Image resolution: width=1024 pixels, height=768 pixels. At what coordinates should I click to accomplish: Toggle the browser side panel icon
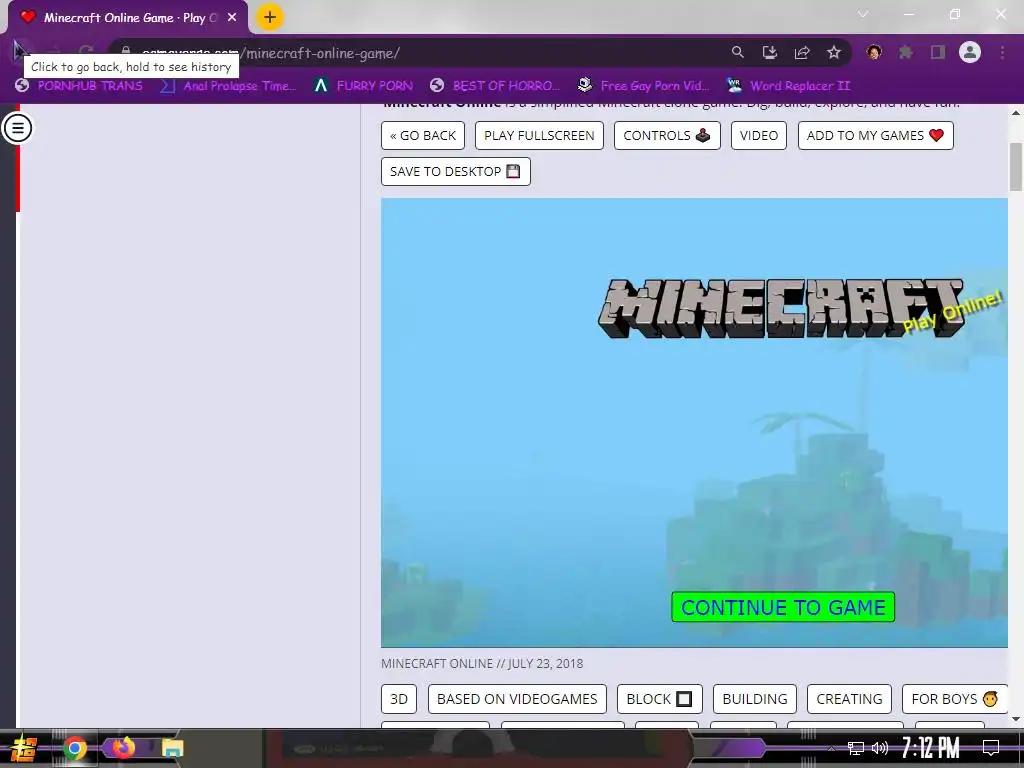pos(938,52)
